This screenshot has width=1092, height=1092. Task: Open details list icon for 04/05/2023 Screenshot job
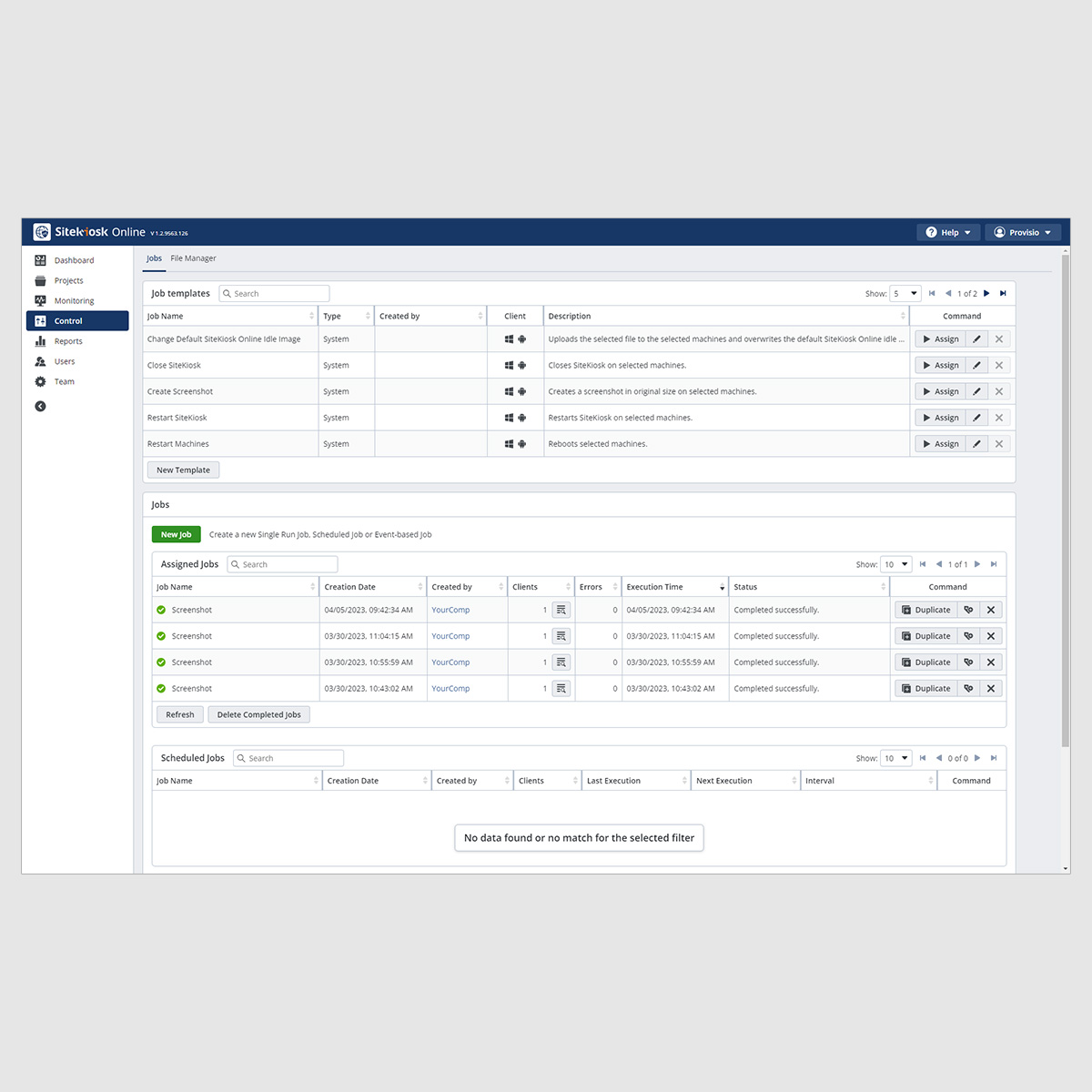561,610
